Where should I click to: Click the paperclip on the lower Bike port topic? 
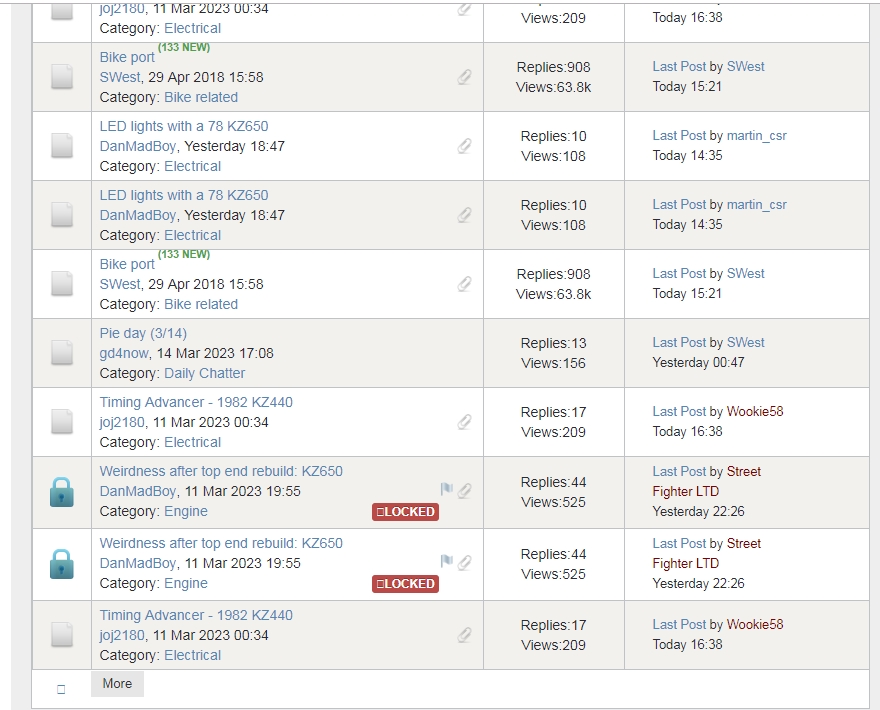(x=465, y=284)
